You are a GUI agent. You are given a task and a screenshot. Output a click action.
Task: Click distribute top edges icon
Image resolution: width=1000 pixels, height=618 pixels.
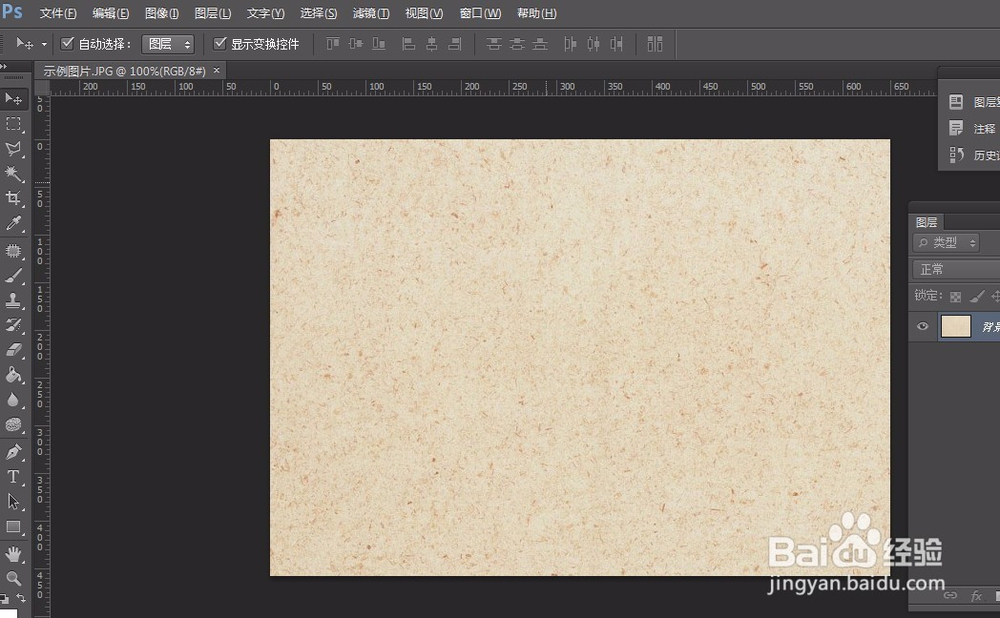click(x=494, y=43)
